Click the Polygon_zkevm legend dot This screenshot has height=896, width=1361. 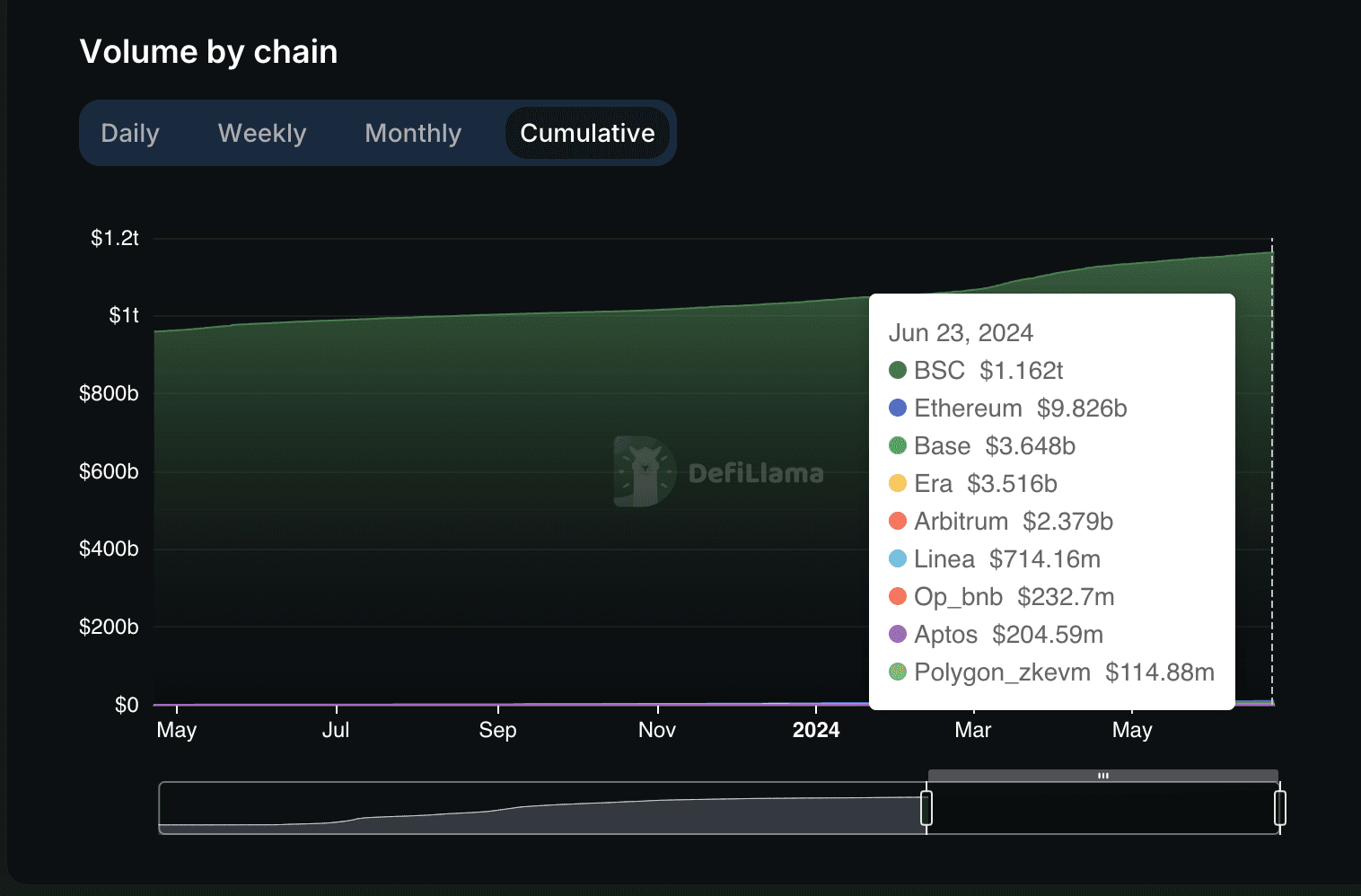pyautogui.click(x=898, y=672)
